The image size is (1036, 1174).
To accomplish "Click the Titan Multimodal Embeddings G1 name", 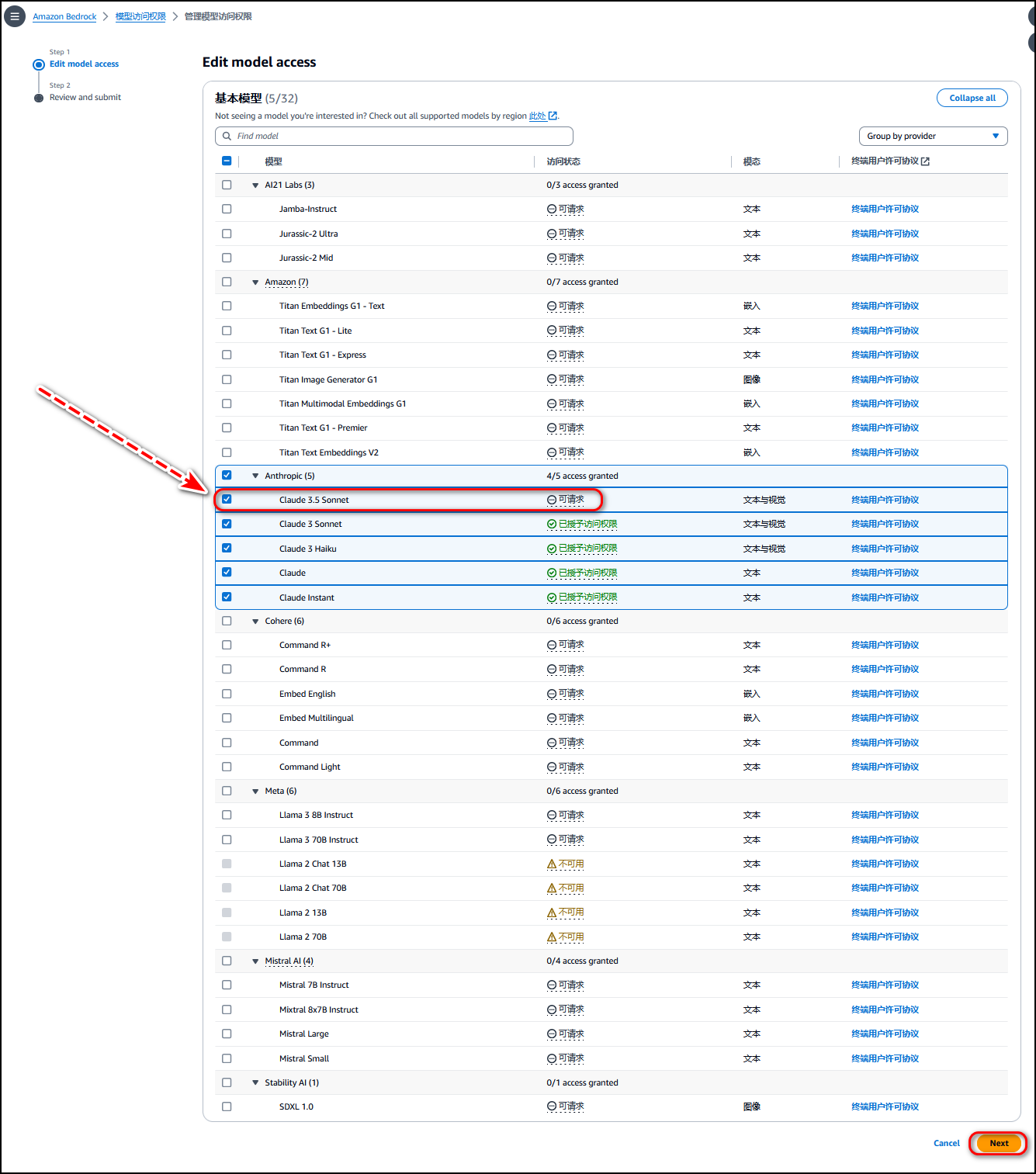I will pos(342,403).
